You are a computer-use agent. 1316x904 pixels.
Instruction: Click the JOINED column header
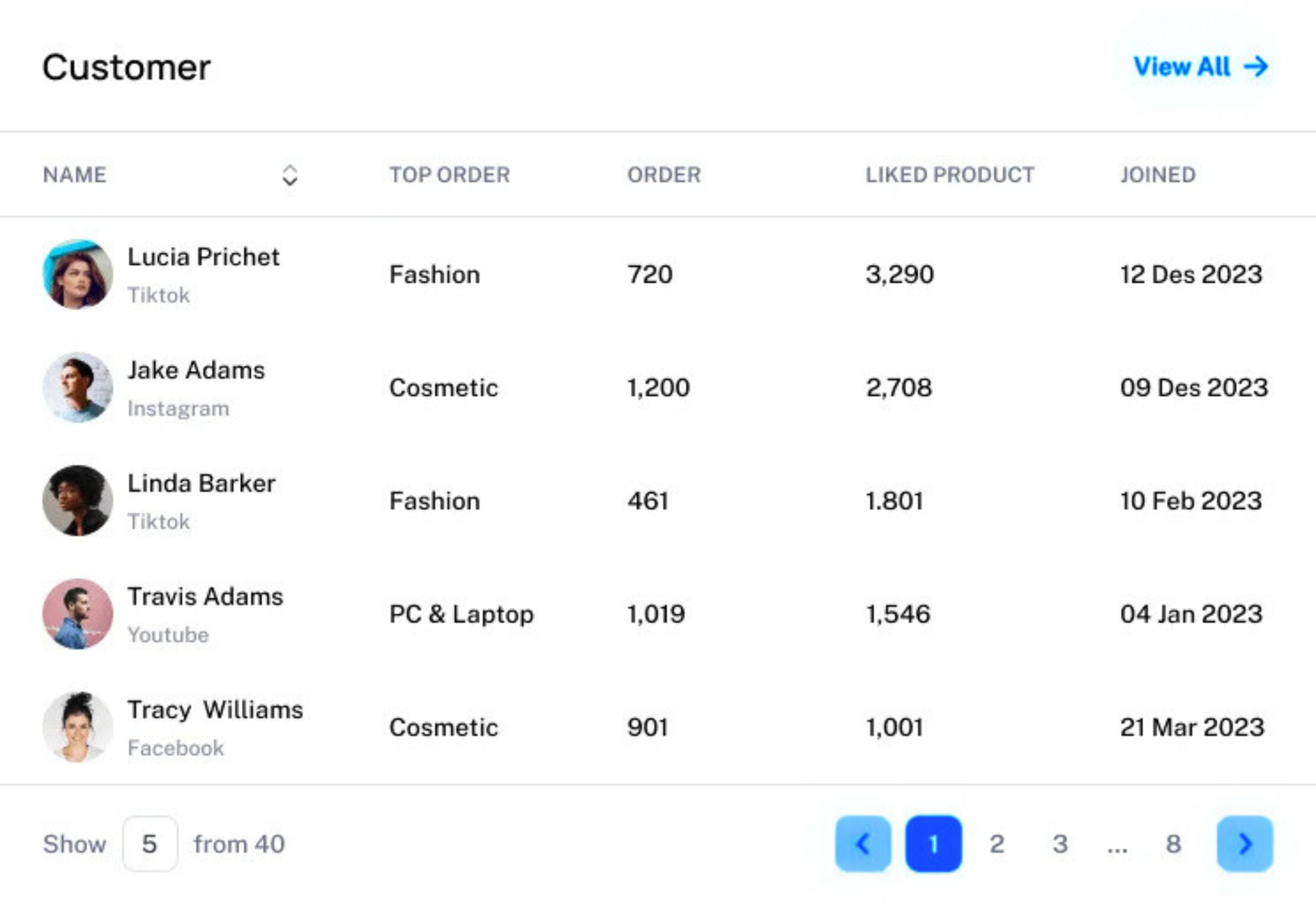pyautogui.click(x=1157, y=175)
